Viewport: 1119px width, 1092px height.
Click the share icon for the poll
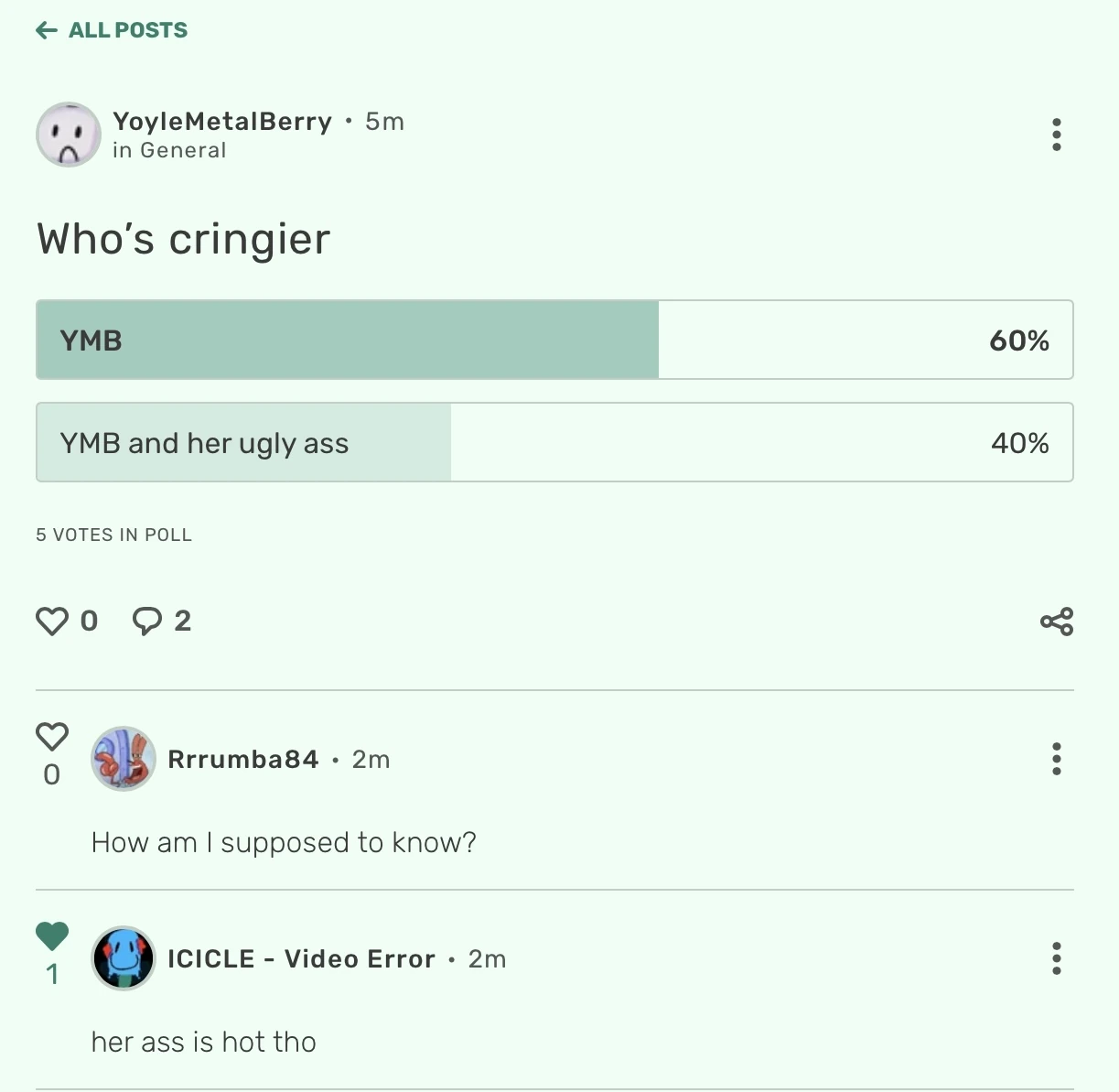pos(1056,622)
